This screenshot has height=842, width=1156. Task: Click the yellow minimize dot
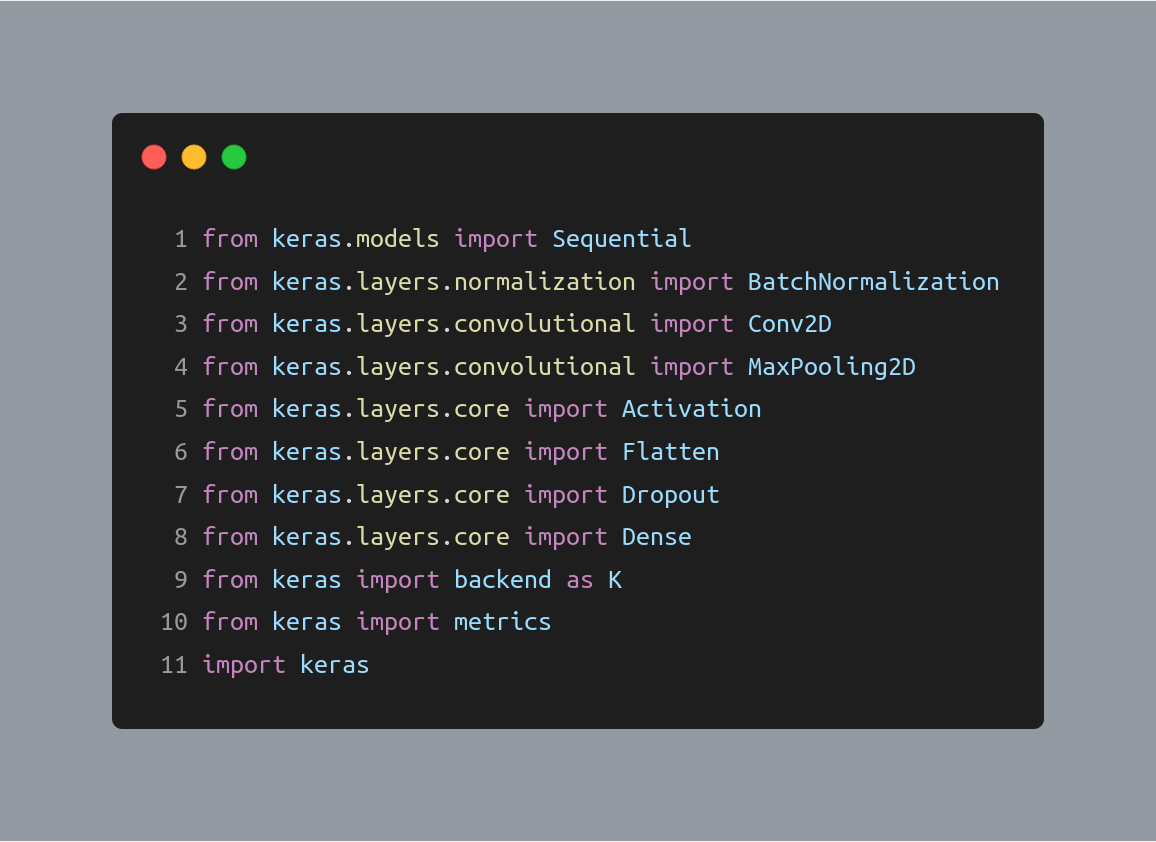coord(194,157)
